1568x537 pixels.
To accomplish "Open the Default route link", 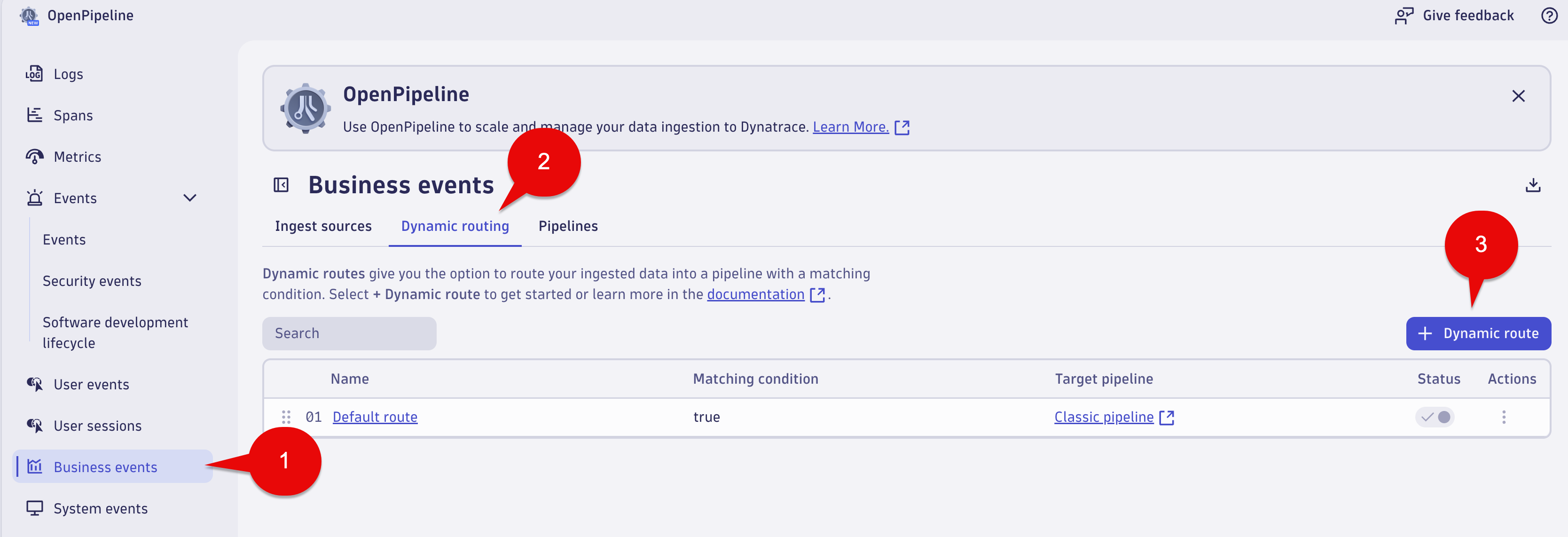I will tap(375, 417).
